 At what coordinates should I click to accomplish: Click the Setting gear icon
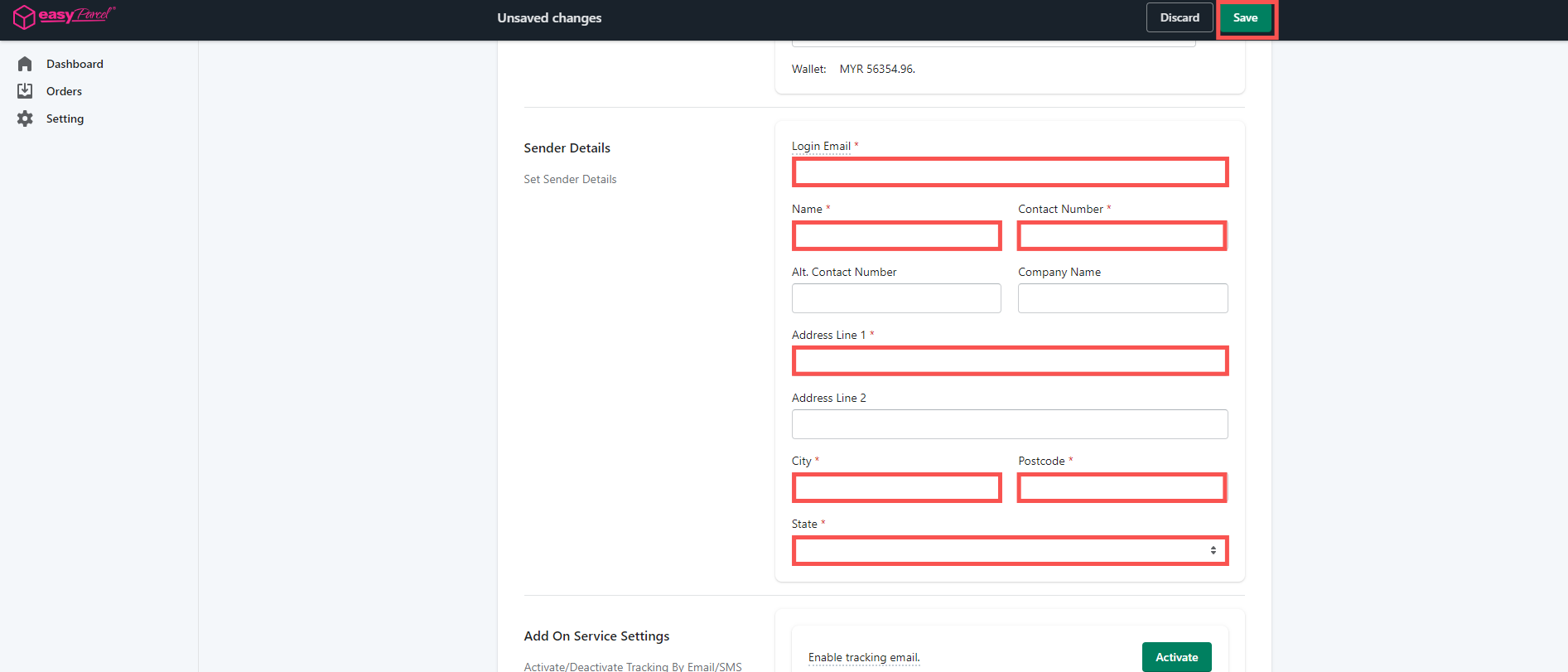[x=25, y=118]
